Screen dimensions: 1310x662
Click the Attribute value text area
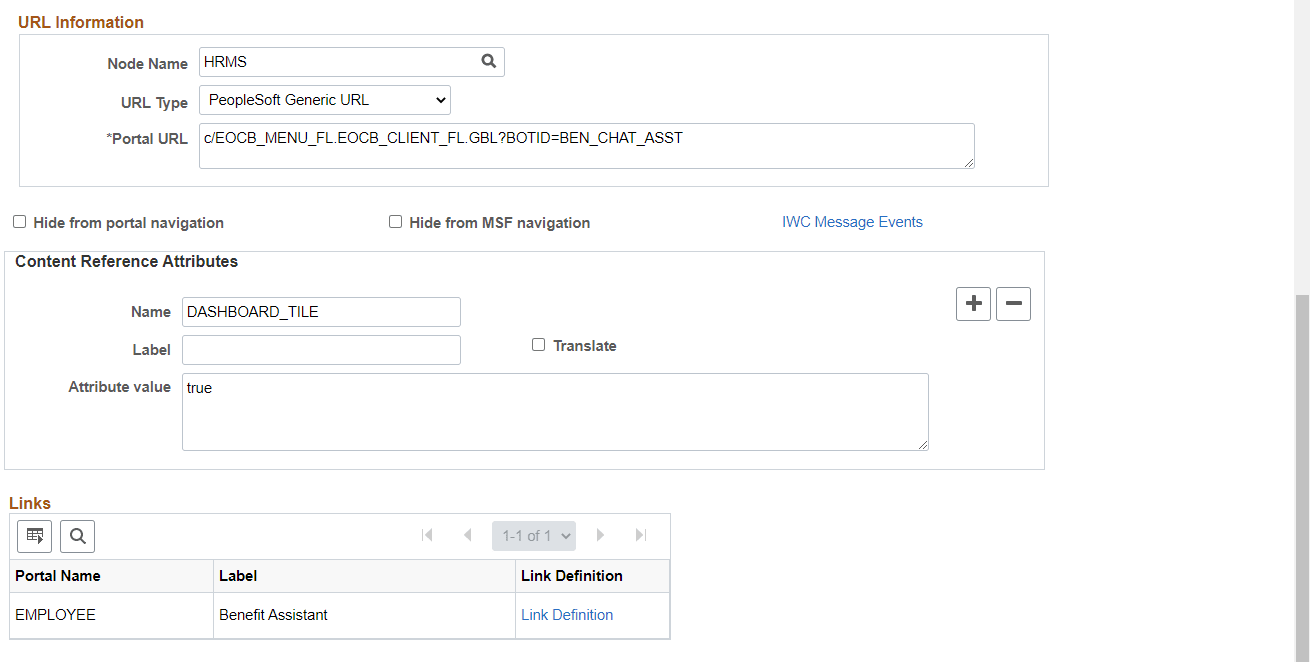pos(555,410)
